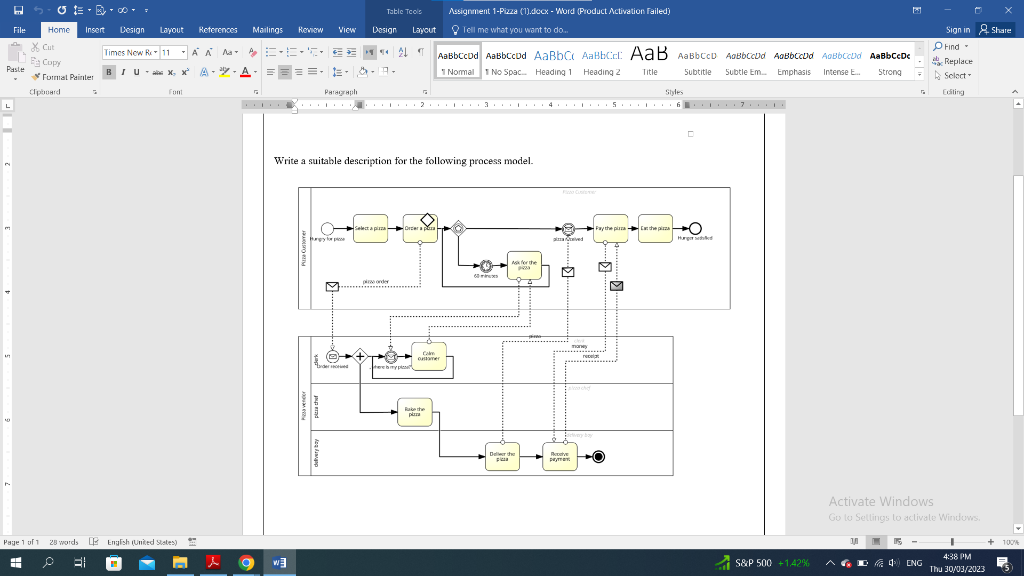Image resolution: width=1024 pixels, height=576 pixels.
Task: Toggle Bold formatting
Action: point(109,72)
